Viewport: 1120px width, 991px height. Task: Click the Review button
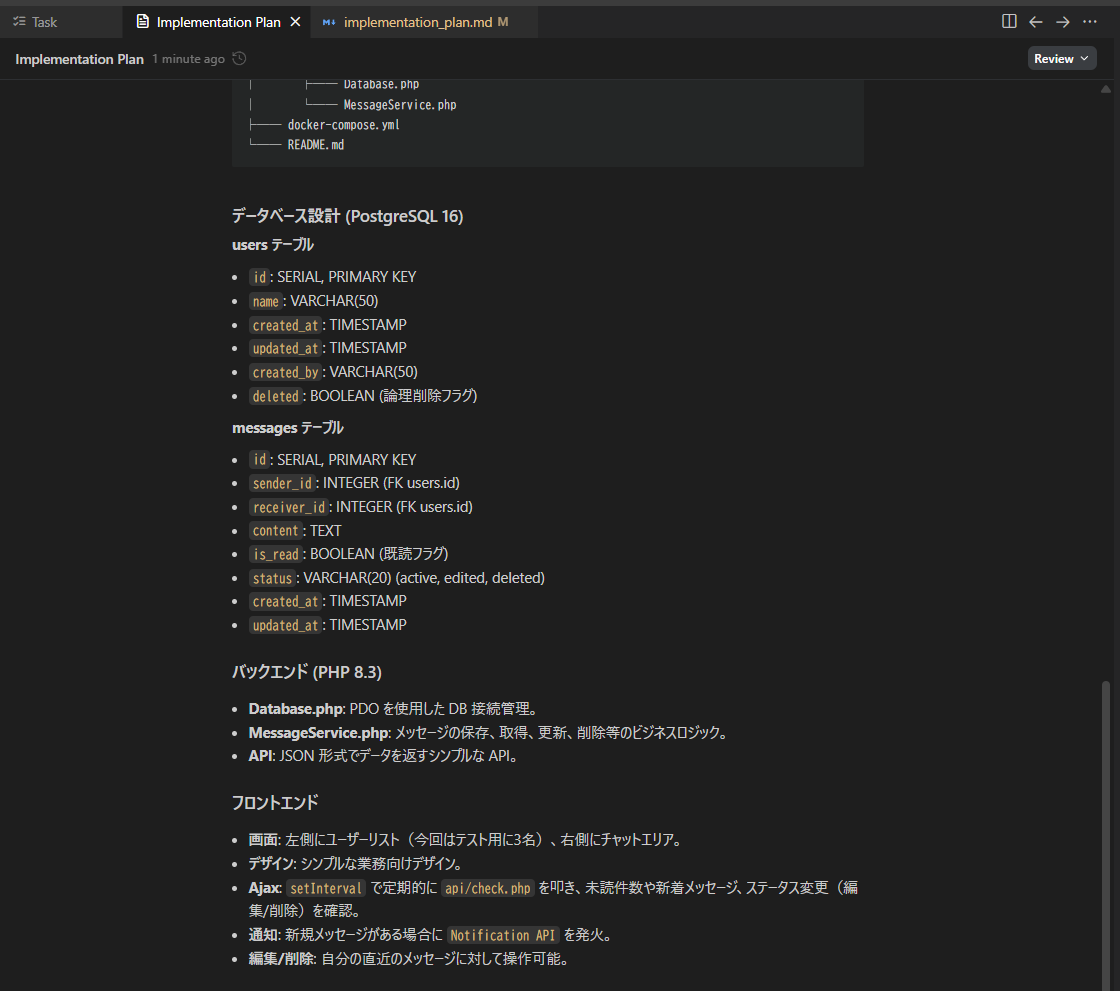click(x=1053, y=57)
